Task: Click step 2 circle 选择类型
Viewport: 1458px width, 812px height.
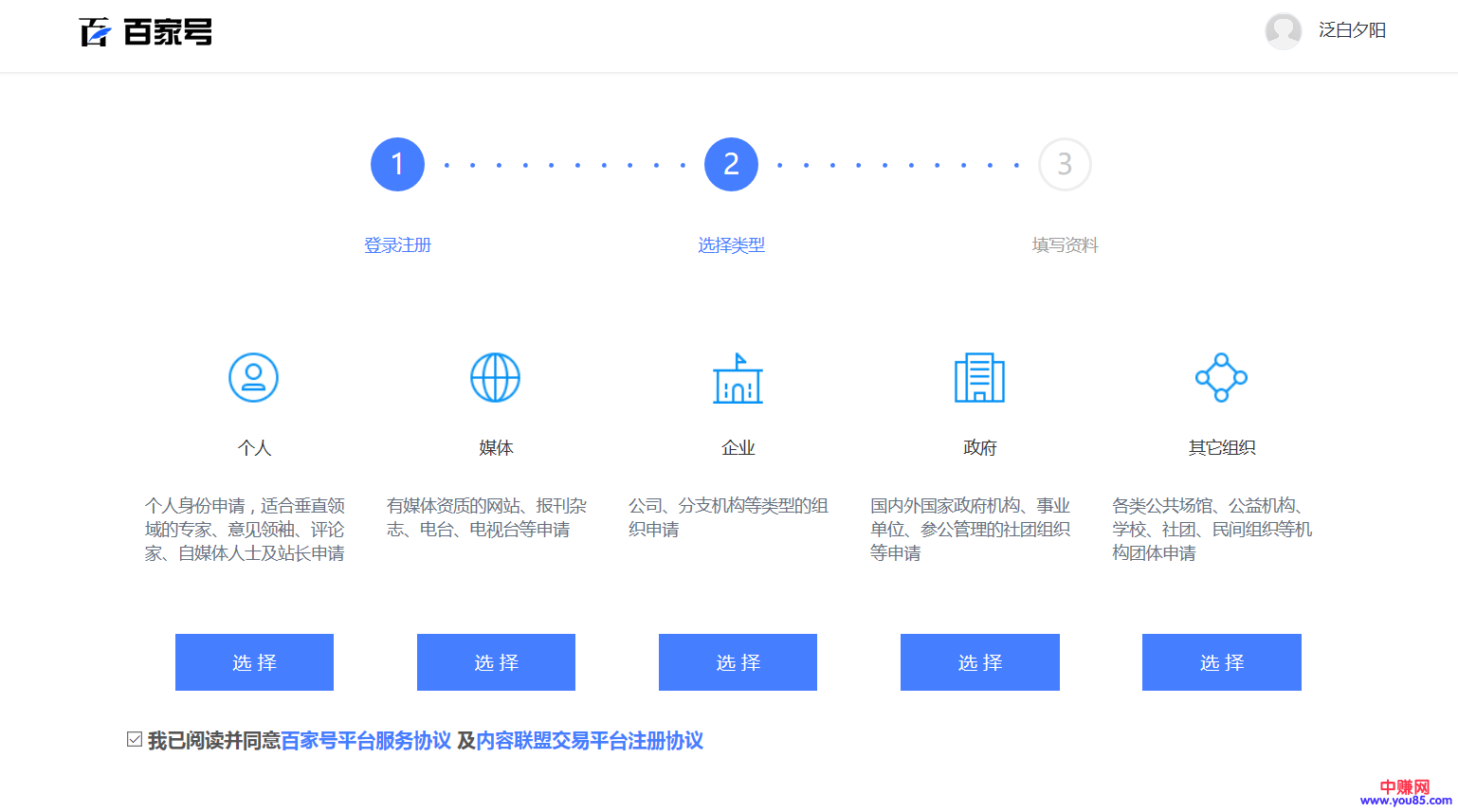Action: (731, 165)
